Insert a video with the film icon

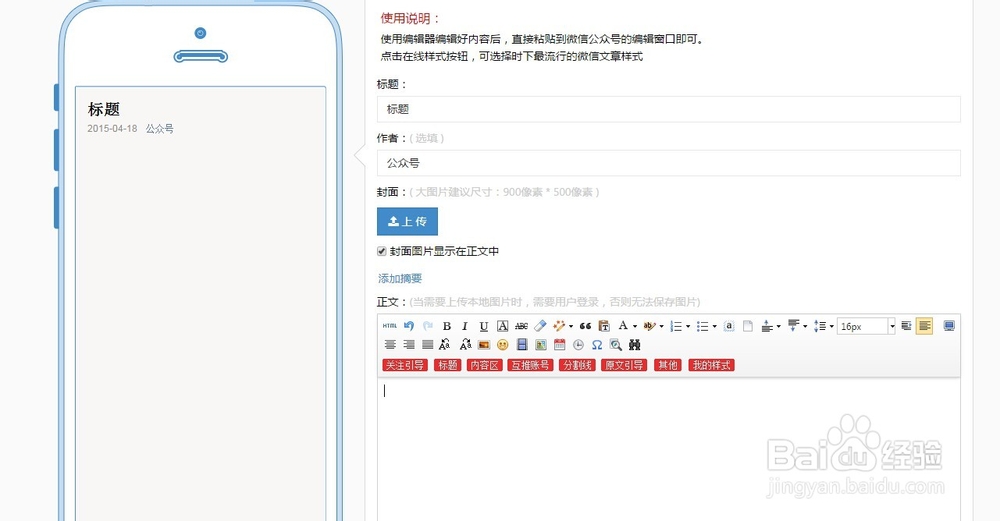522,344
